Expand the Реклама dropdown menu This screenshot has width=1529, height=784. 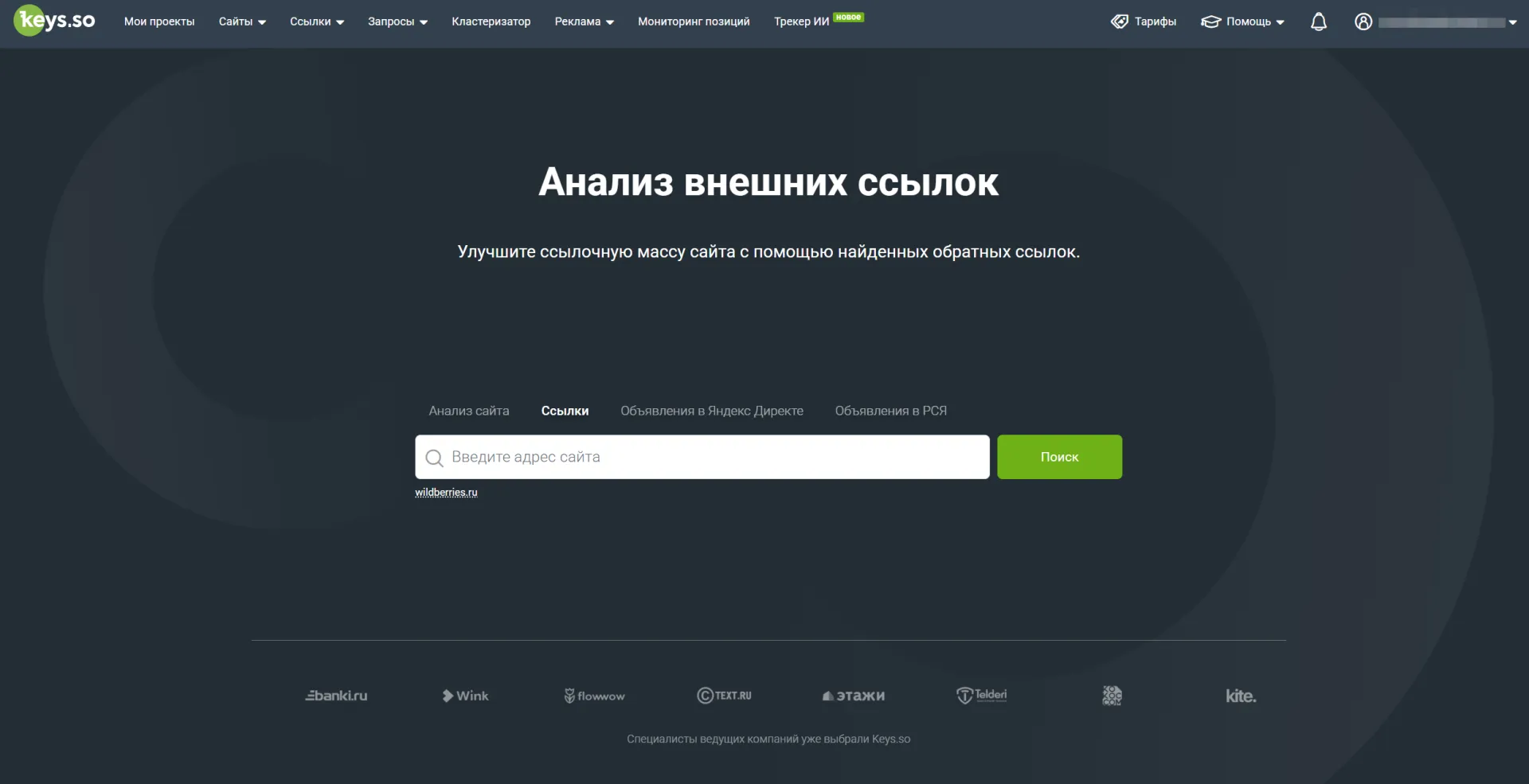click(584, 21)
